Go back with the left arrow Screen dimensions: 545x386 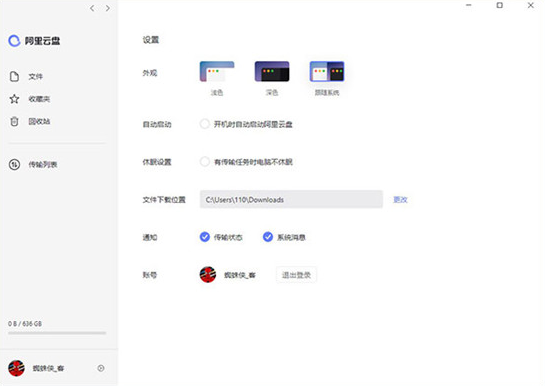[x=92, y=8]
